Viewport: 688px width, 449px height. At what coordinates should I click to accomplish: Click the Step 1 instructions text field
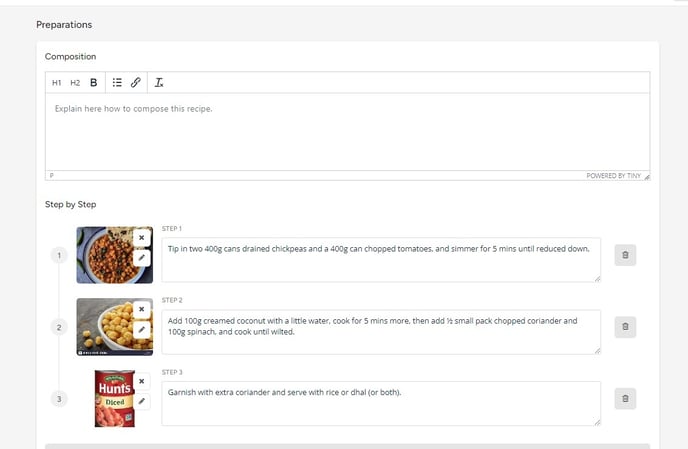click(x=381, y=260)
